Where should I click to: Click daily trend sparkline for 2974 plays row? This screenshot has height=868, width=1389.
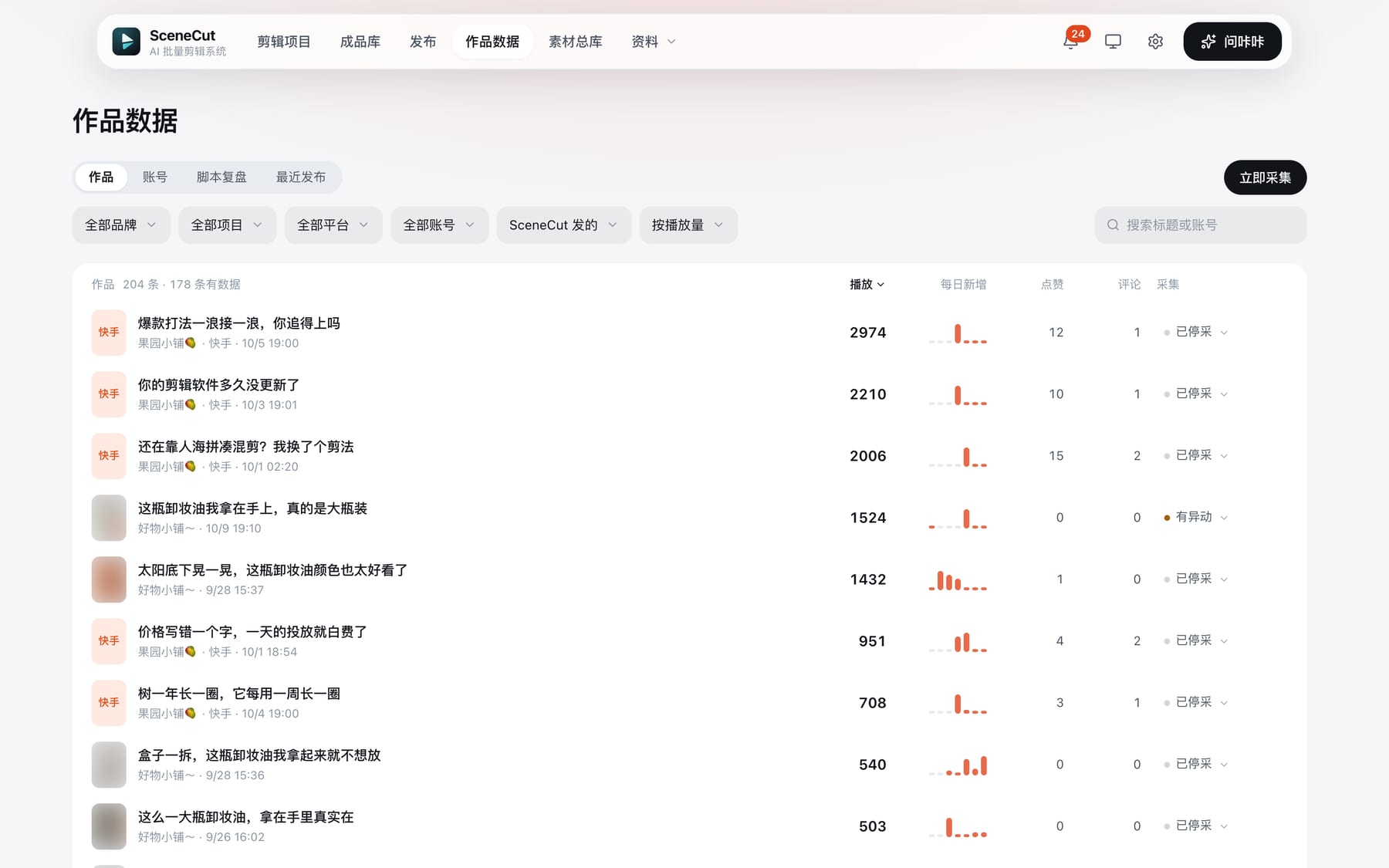[958, 333]
